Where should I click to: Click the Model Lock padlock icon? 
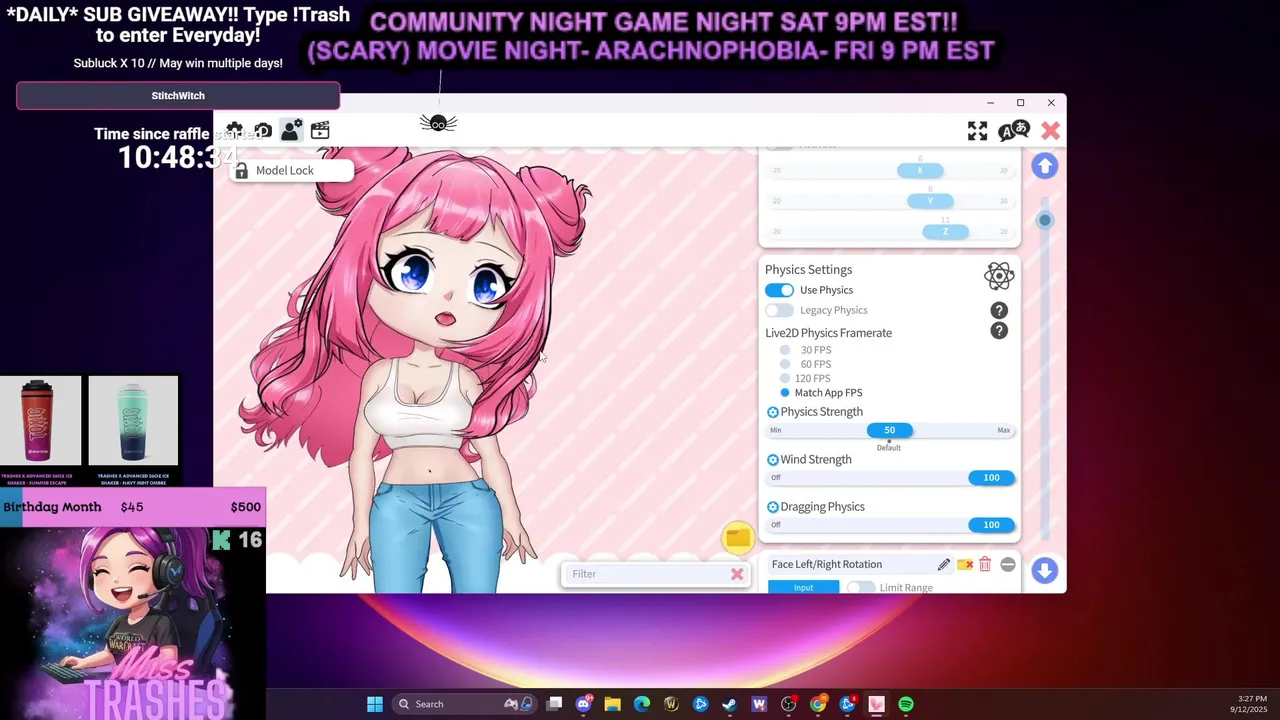point(241,171)
